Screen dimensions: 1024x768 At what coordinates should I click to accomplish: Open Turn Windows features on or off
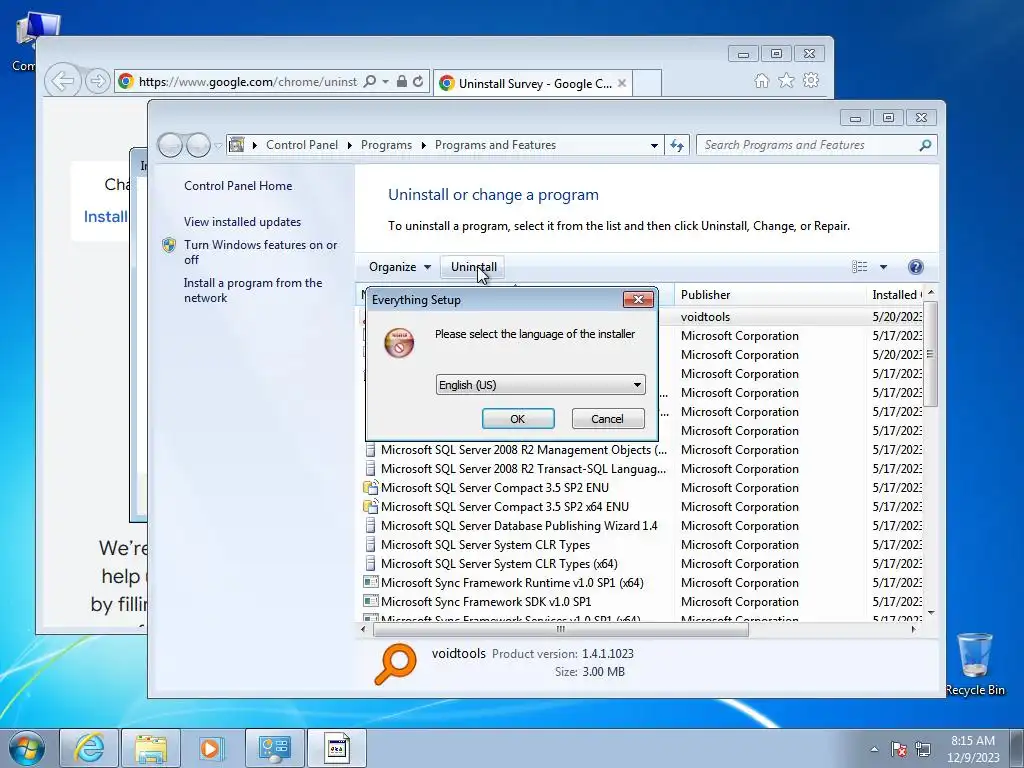260,252
